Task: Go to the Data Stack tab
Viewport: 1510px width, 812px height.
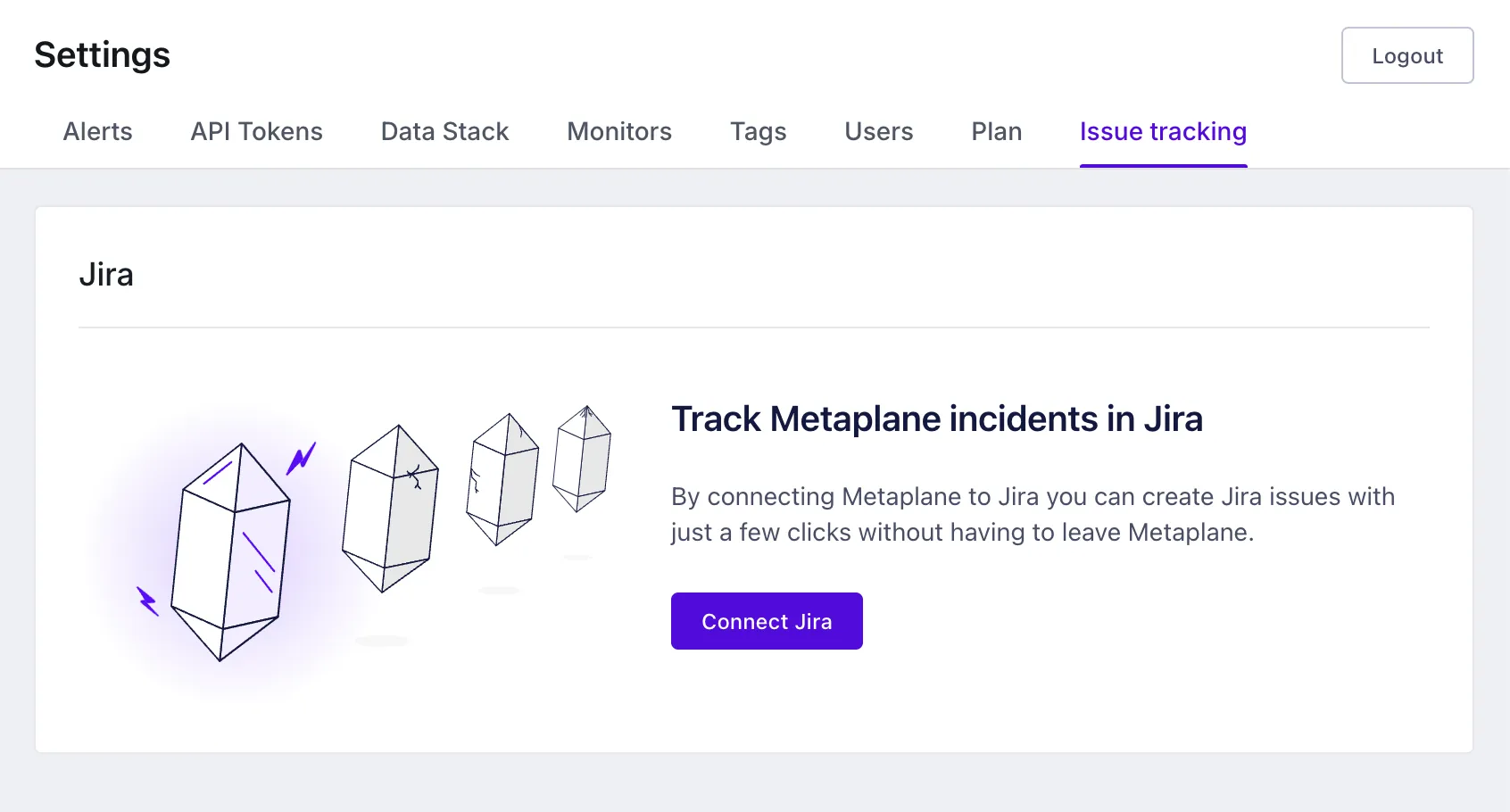Action: (444, 131)
